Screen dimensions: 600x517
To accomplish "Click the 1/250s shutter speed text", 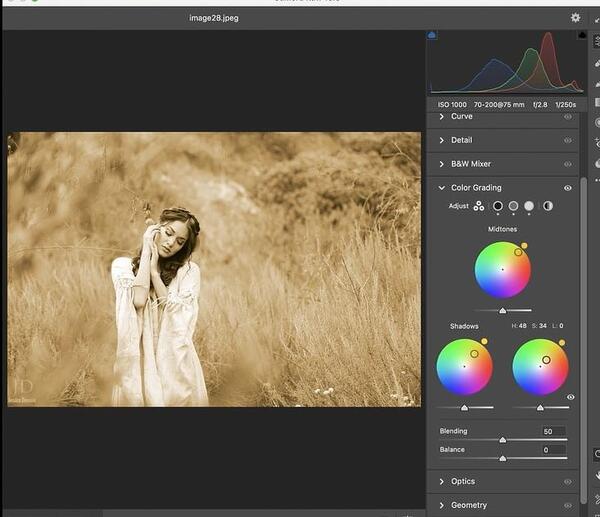I will pos(566,104).
